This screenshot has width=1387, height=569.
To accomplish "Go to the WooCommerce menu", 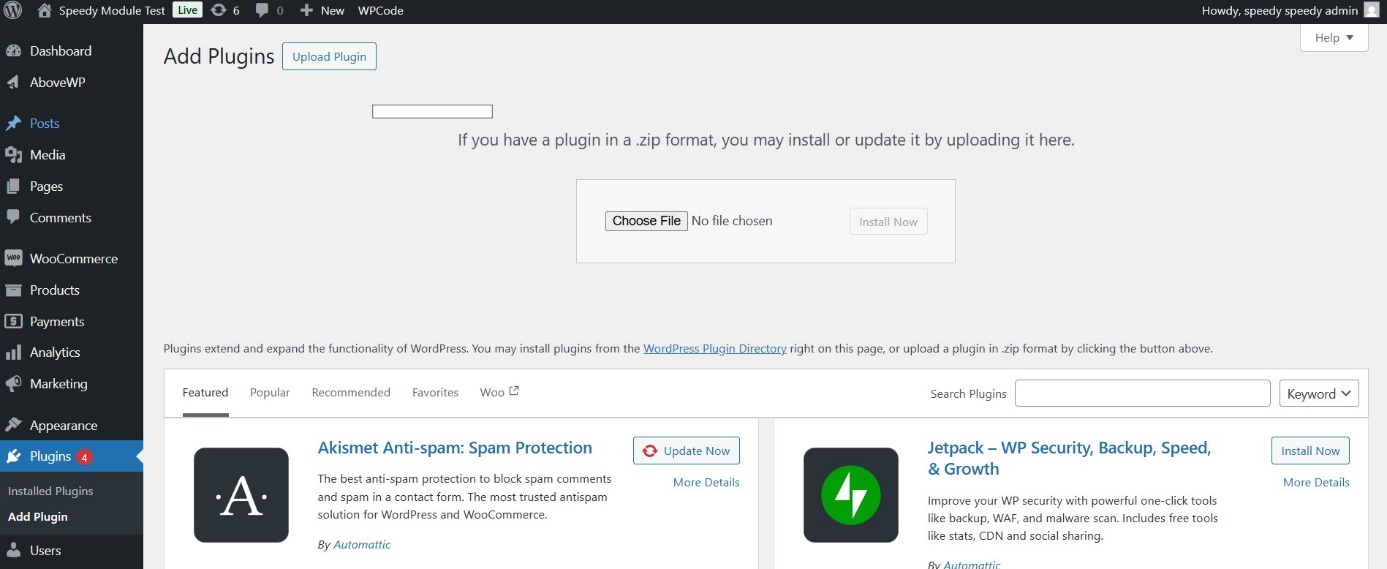I will pos(71,258).
